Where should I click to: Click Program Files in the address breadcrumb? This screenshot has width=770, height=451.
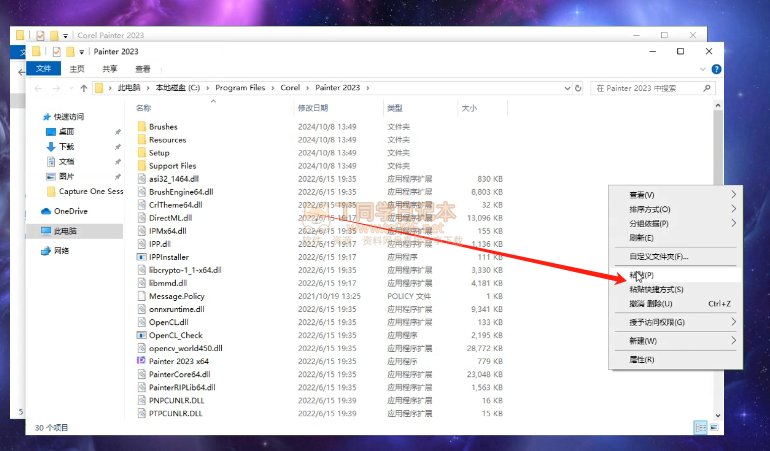tap(240, 87)
